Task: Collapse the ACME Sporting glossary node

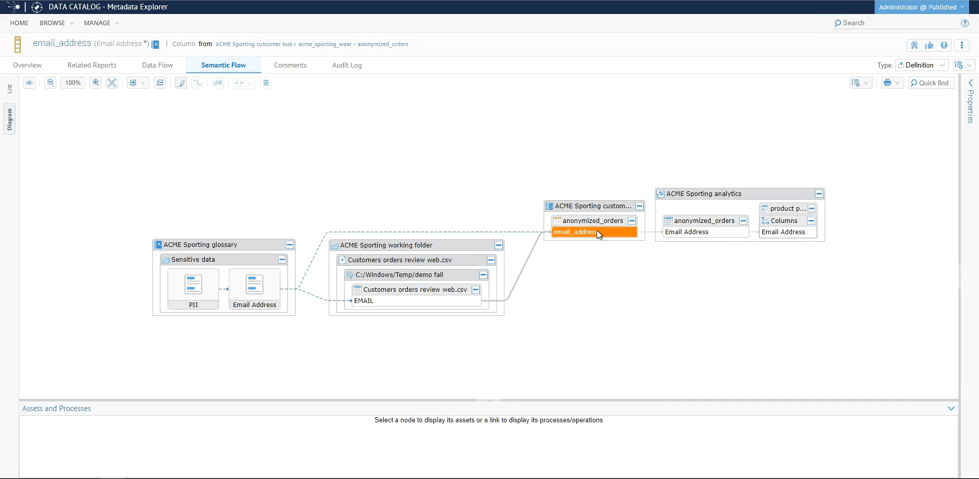Action: [x=290, y=245]
